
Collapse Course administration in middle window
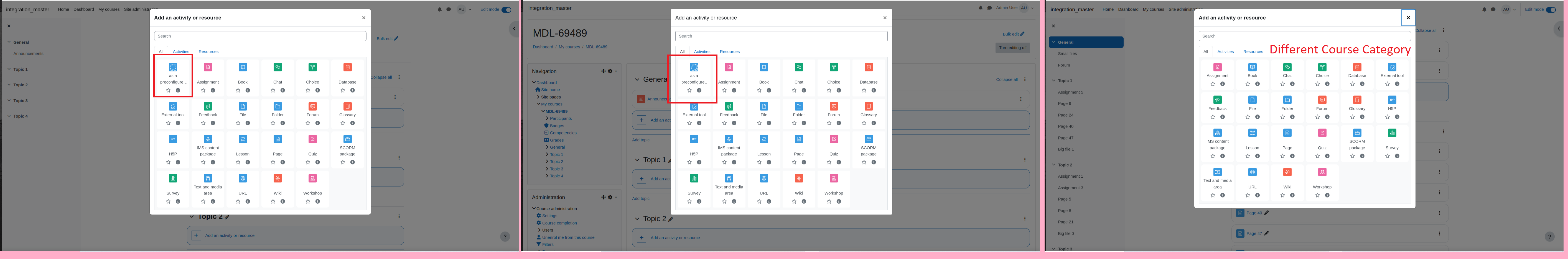click(534, 209)
